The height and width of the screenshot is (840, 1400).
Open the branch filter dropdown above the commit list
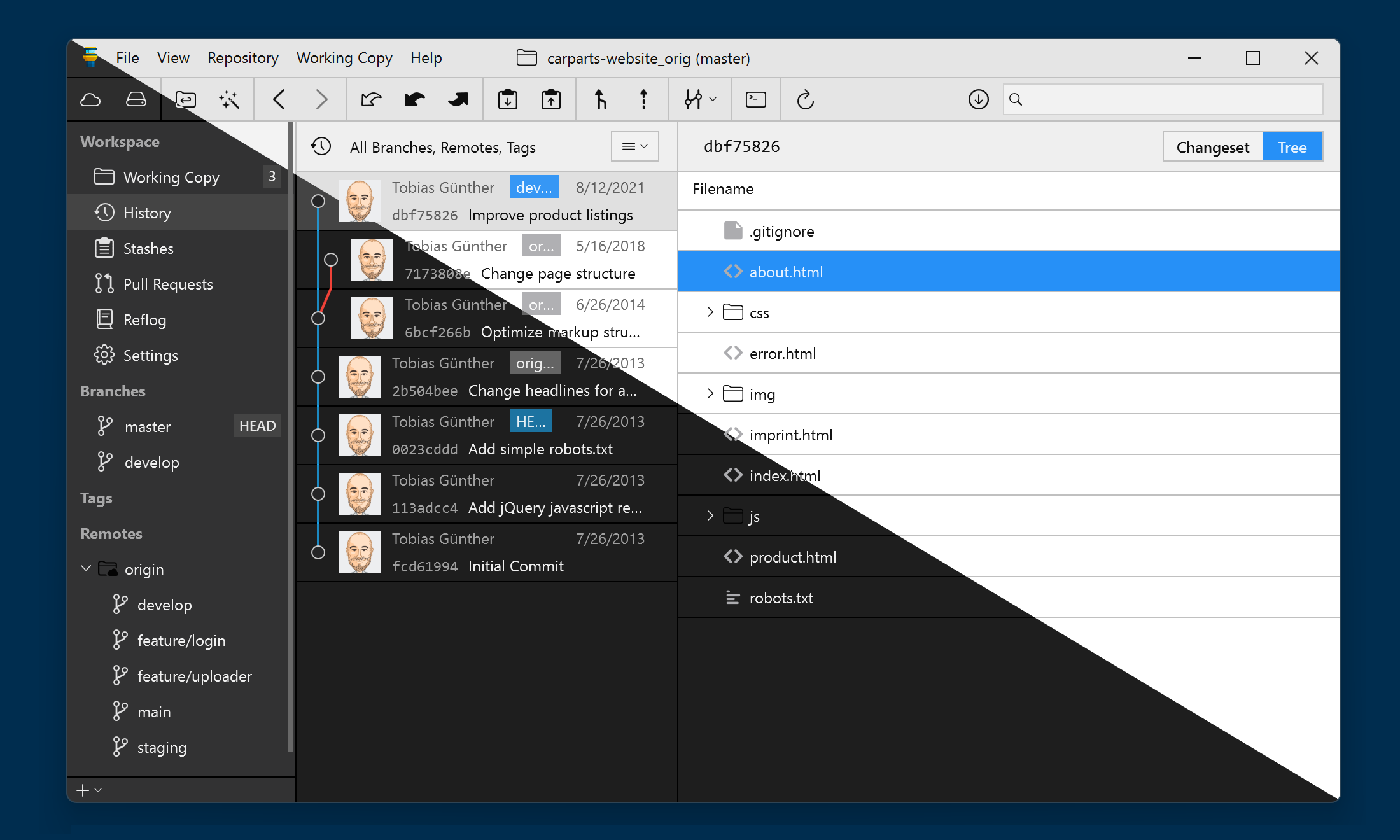[x=634, y=146]
